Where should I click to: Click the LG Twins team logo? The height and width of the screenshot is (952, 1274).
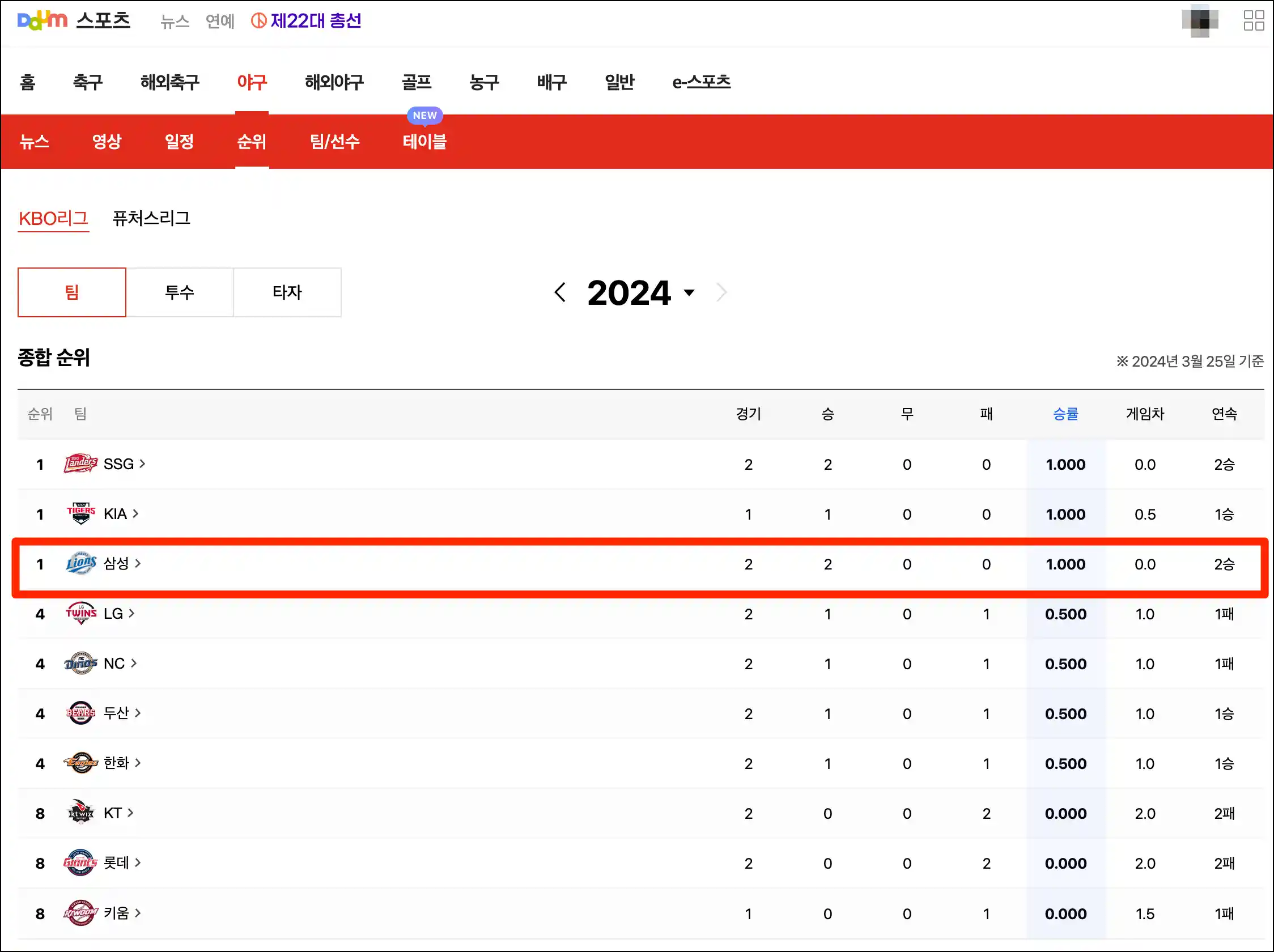click(x=80, y=613)
